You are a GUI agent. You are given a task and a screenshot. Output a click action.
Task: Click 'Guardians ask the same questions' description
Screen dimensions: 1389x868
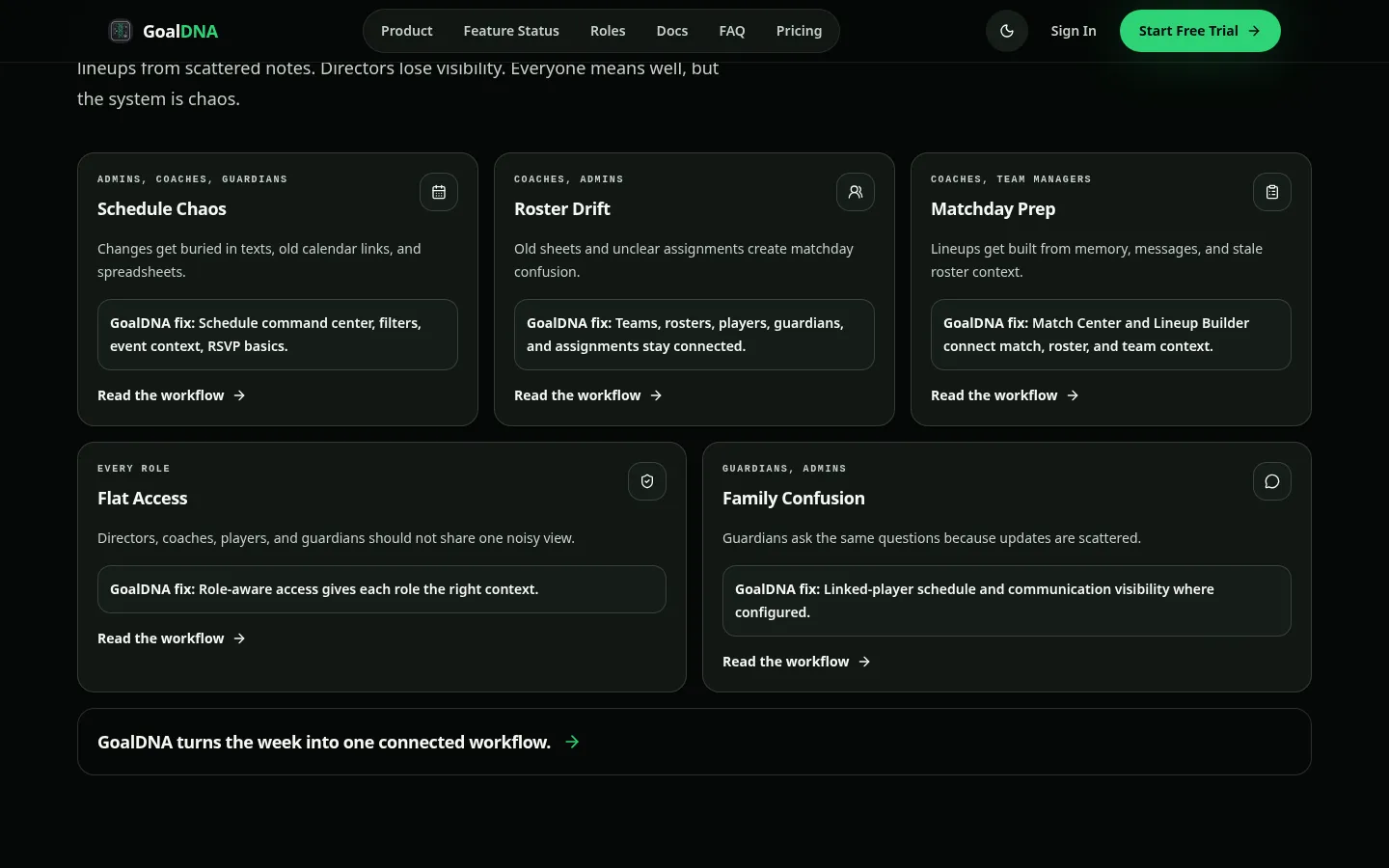pyautogui.click(x=932, y=538)
